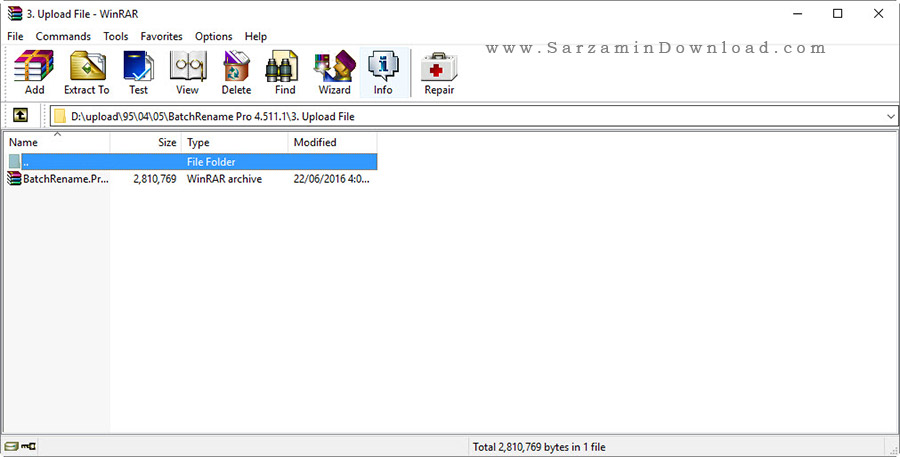
Task: Select the '..' parent folder row
Action: tap(192, 162)
